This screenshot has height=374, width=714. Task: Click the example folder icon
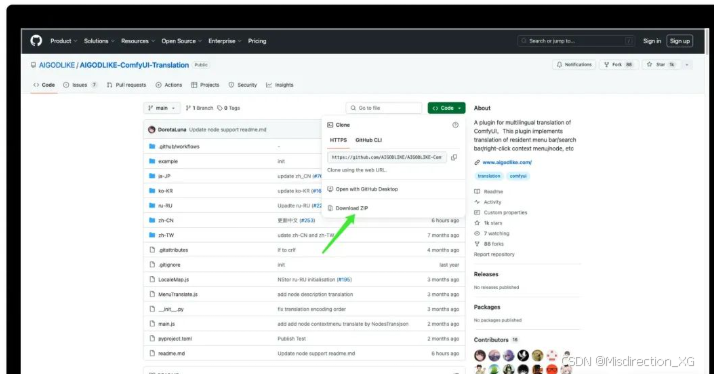point(152,161)
